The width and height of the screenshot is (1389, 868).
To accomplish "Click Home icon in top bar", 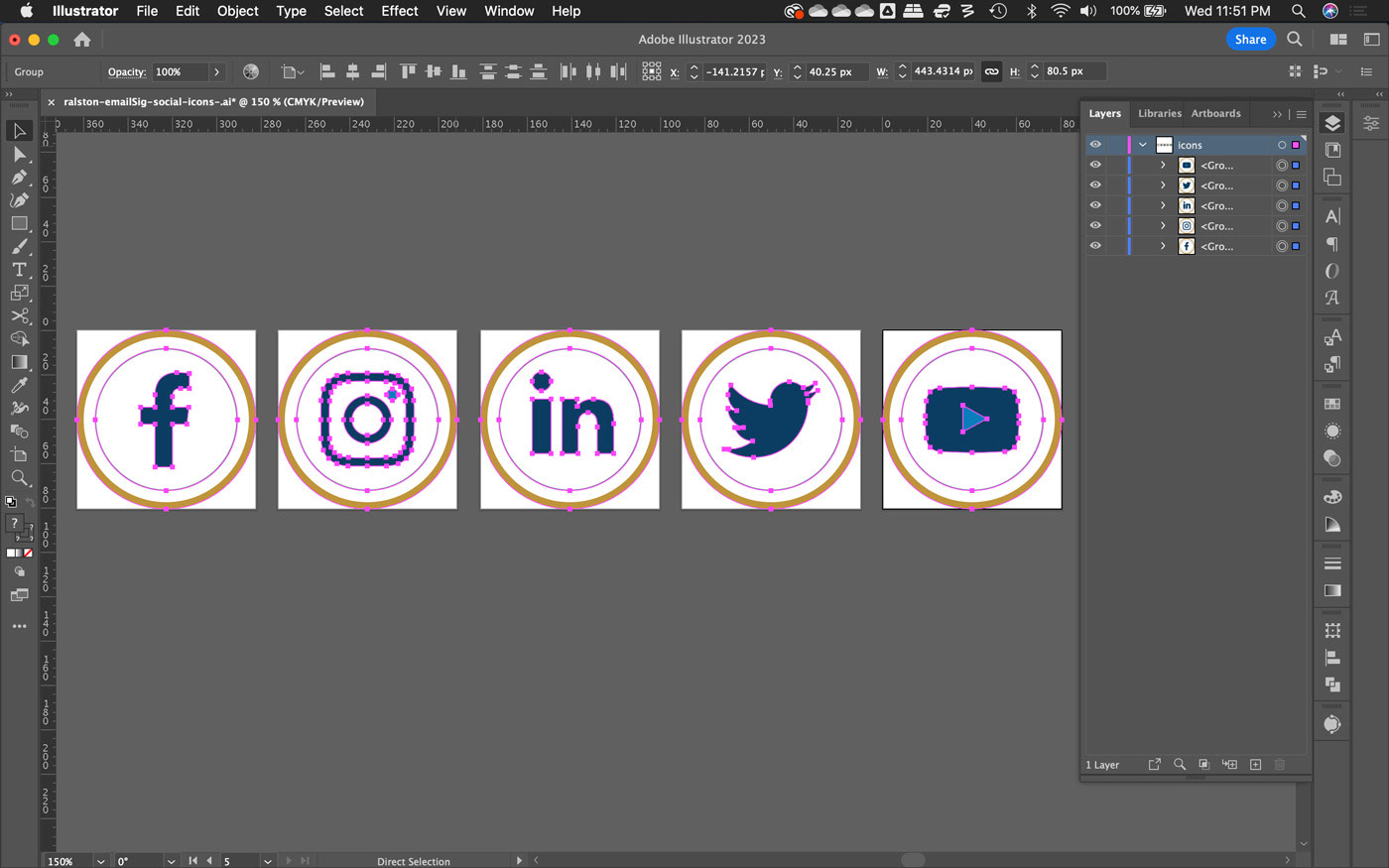I will tap(82, 40).
